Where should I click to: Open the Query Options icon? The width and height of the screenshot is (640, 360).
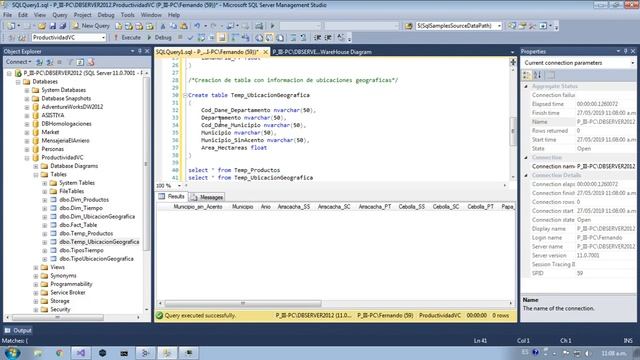[211, 38]
